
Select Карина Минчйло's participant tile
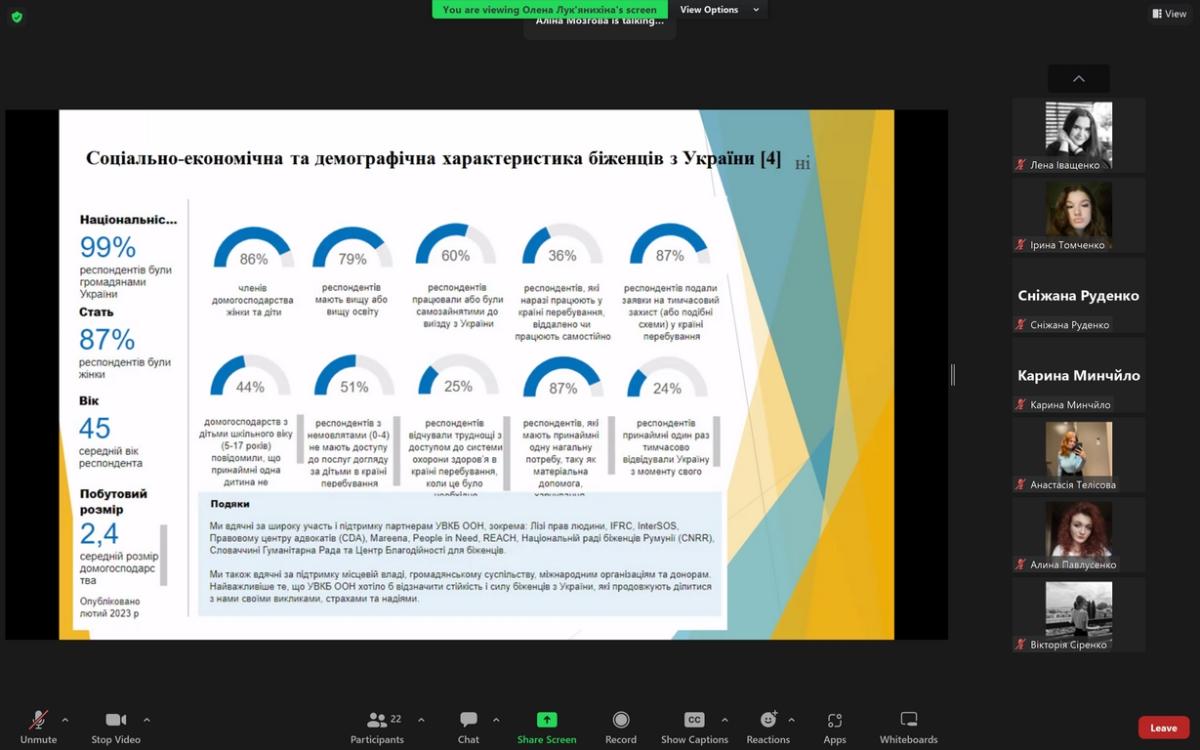tap(1079, 375)
